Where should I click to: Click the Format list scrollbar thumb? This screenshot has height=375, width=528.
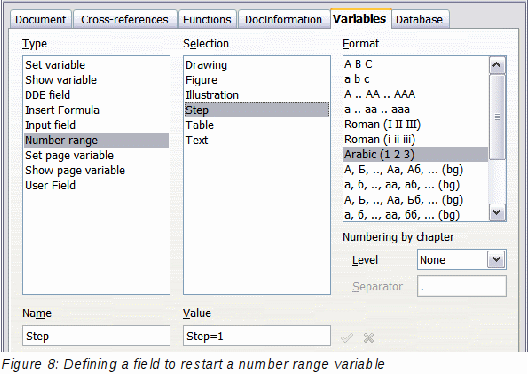(497, 117)
